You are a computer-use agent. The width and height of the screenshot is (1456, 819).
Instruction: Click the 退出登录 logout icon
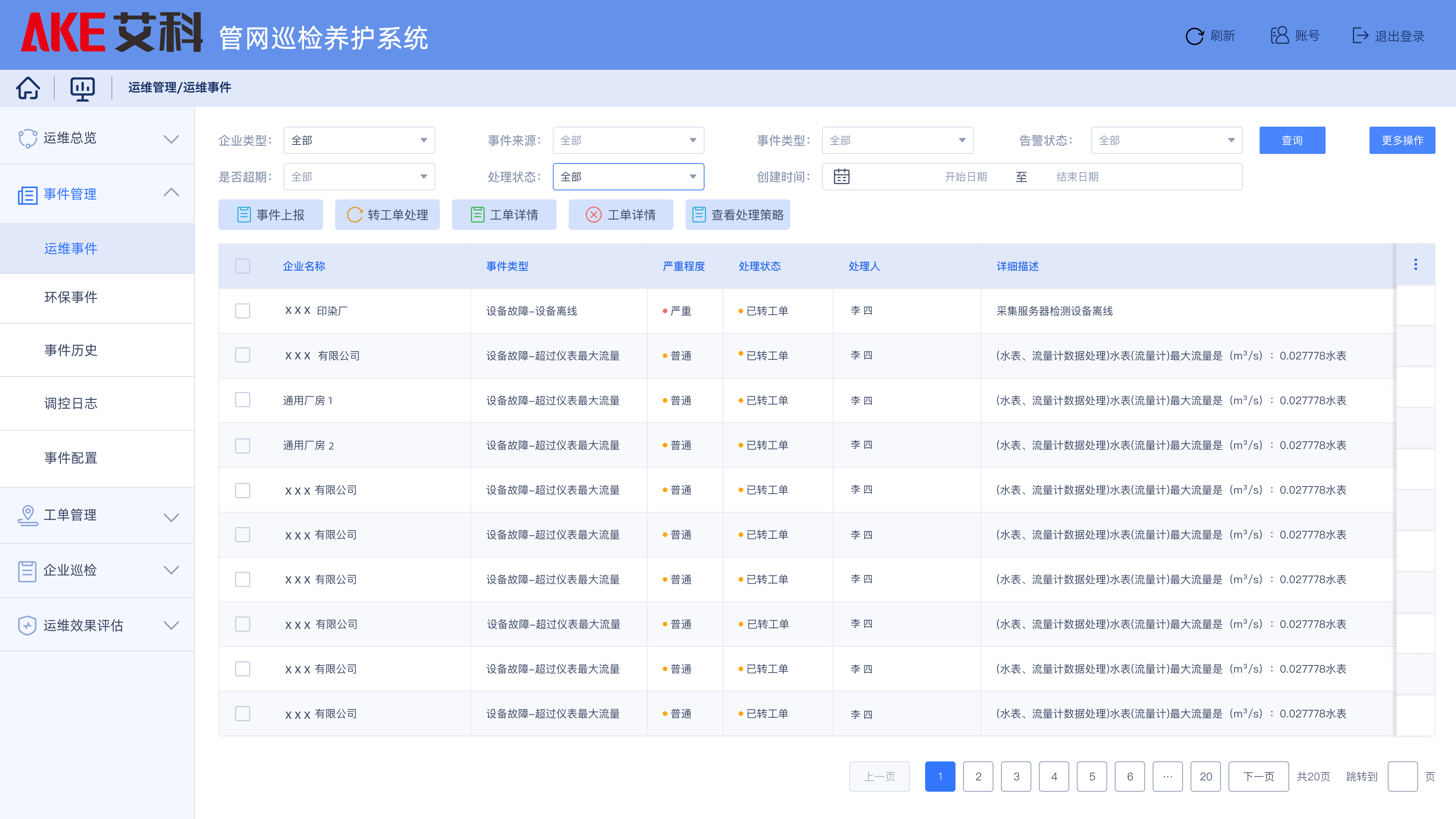1359,36
